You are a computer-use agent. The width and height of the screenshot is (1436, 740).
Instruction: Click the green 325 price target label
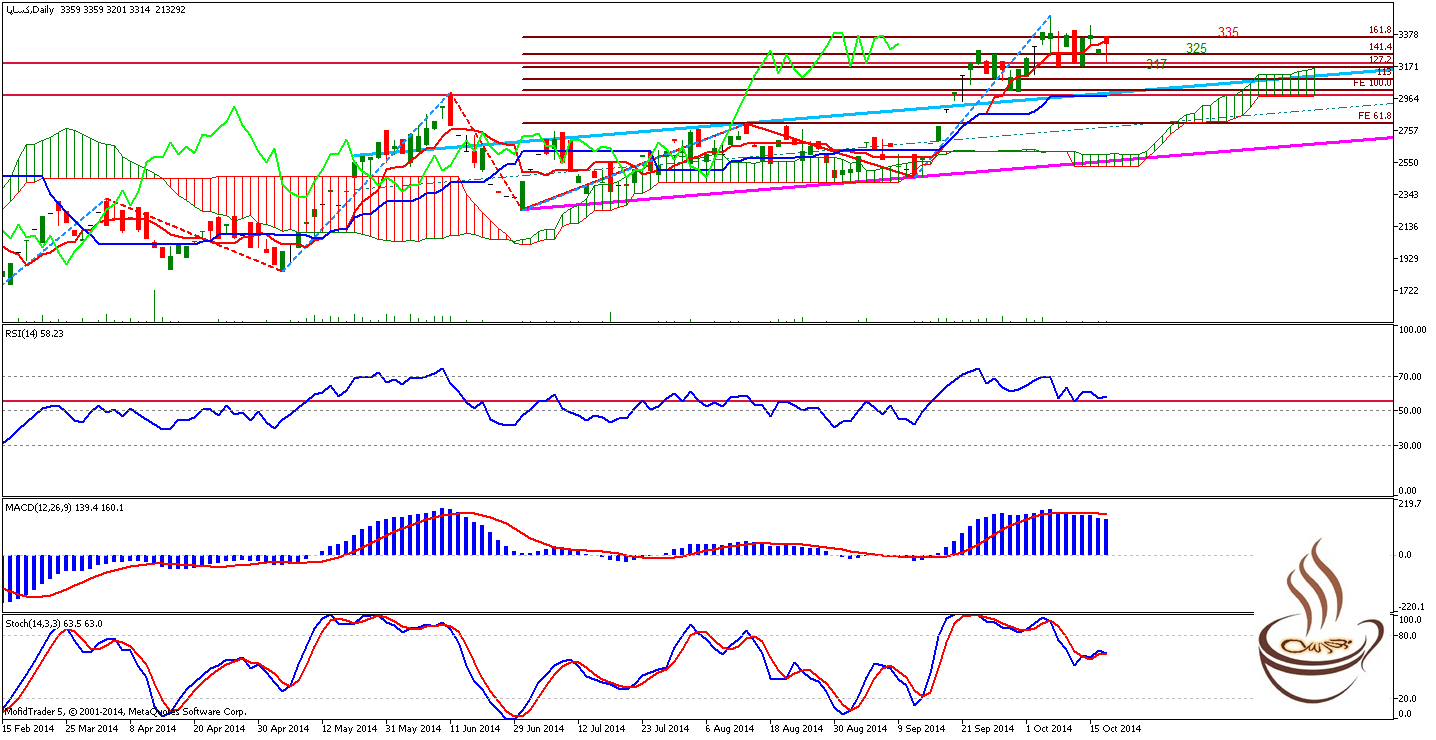(x=1195, y=48)
